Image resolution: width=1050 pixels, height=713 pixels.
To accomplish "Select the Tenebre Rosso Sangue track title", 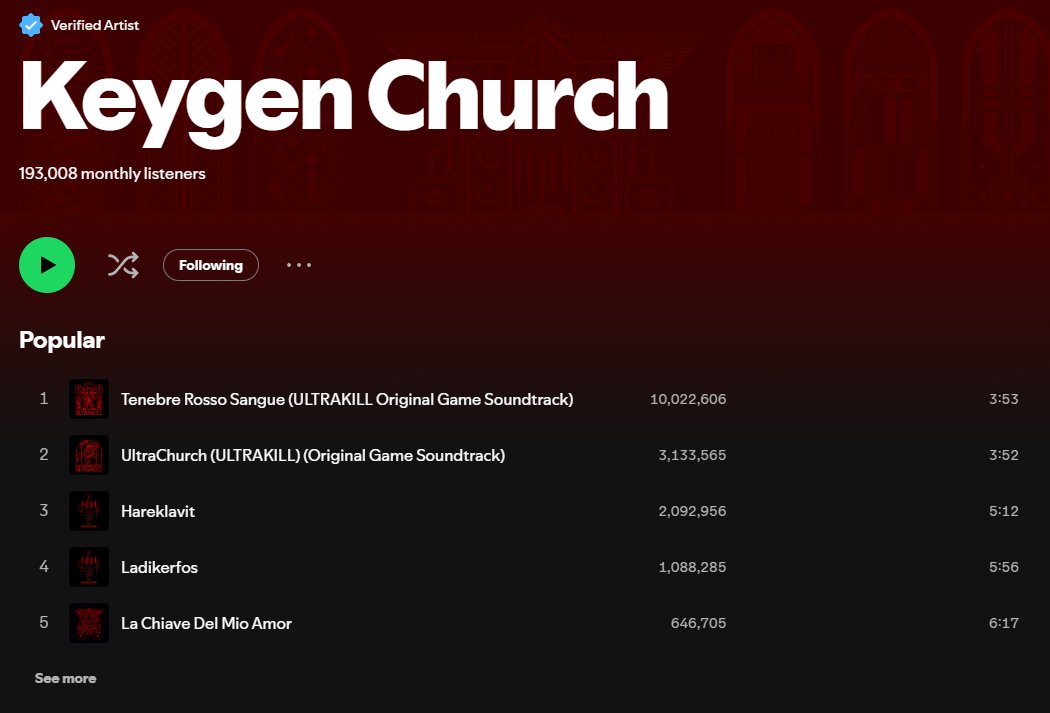I will 347,400.
